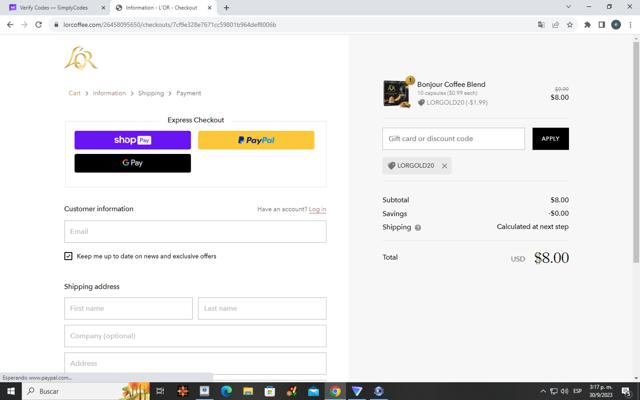Focus the Company (optional) field

tap(195, 336)
